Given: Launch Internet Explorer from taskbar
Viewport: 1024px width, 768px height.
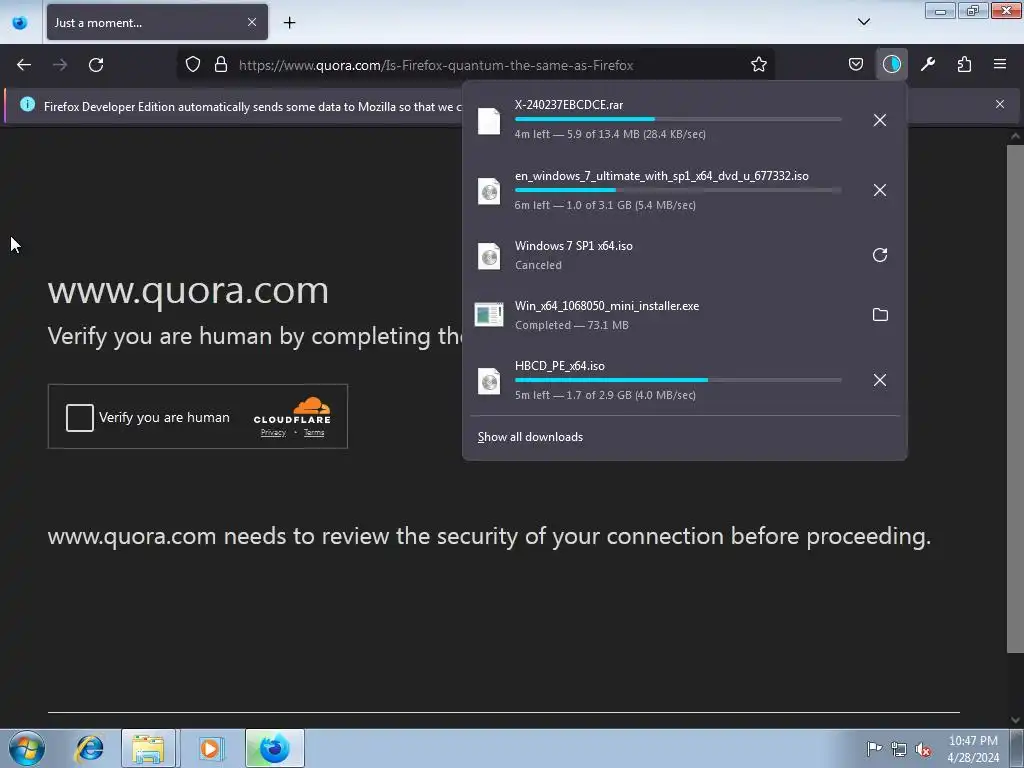Looking at the screenshot, I should [x=89, y=748].
